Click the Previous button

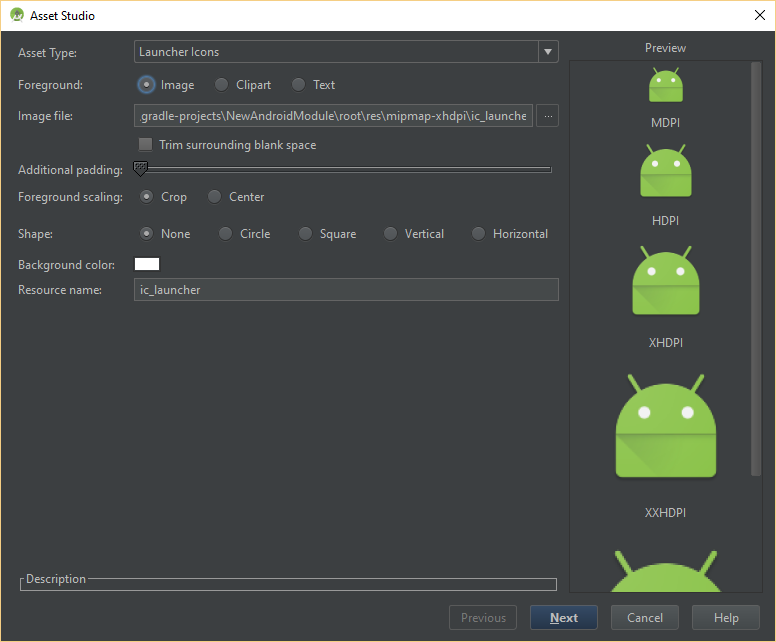(x=483, y=618)
